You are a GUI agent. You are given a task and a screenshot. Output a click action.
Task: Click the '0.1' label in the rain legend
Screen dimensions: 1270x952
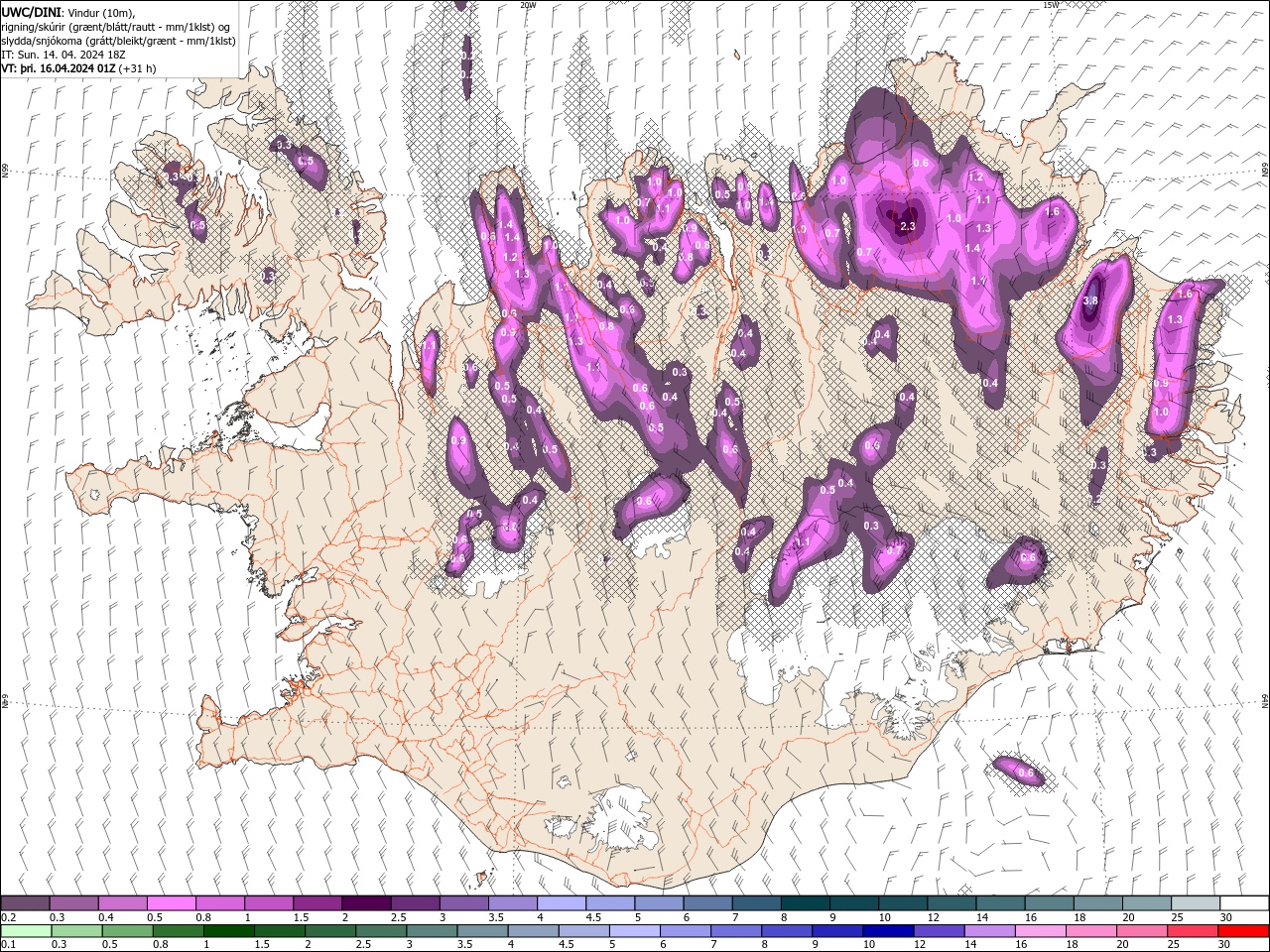pos(8,945)
